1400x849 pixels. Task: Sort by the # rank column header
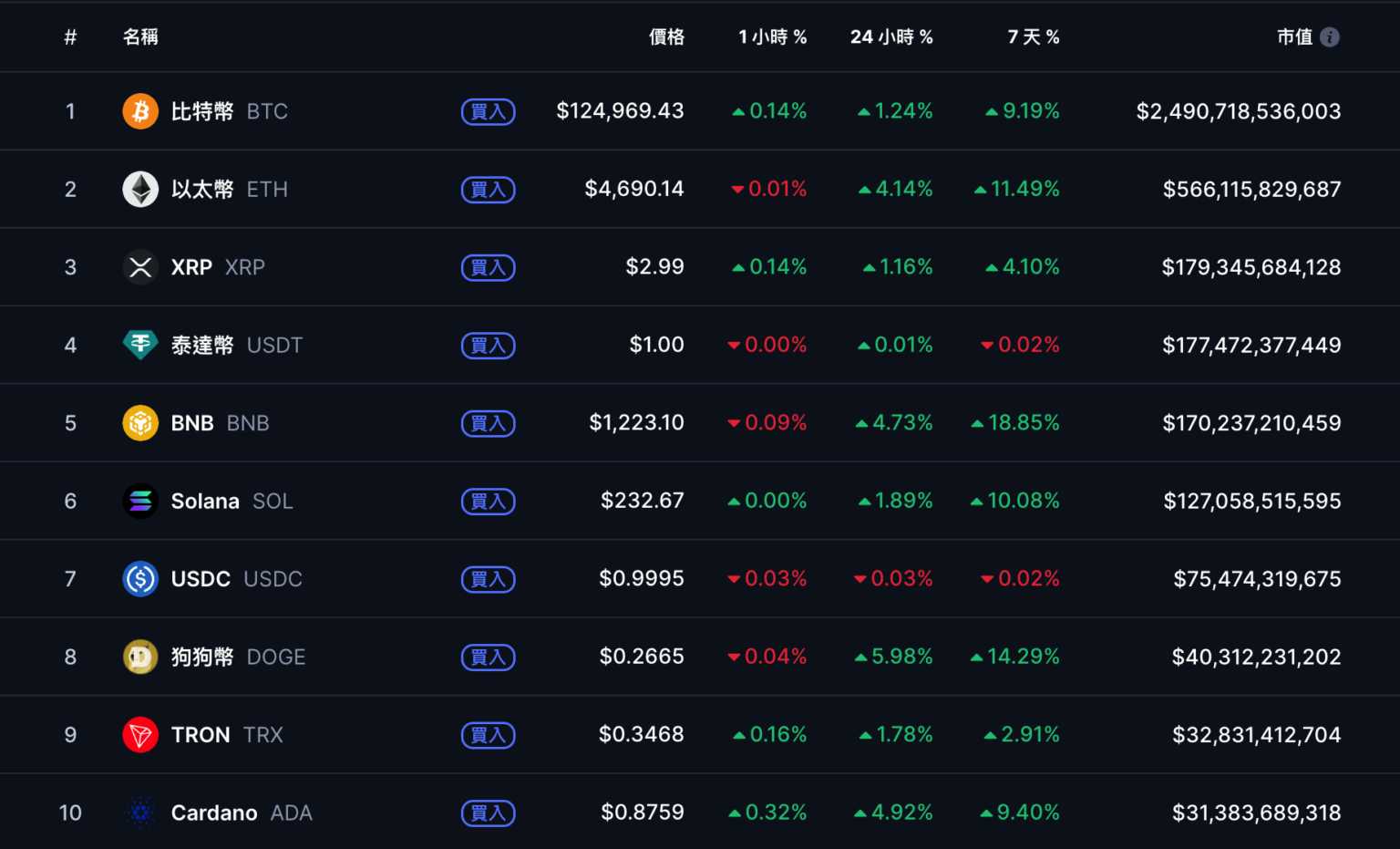(x=70, y=37)
